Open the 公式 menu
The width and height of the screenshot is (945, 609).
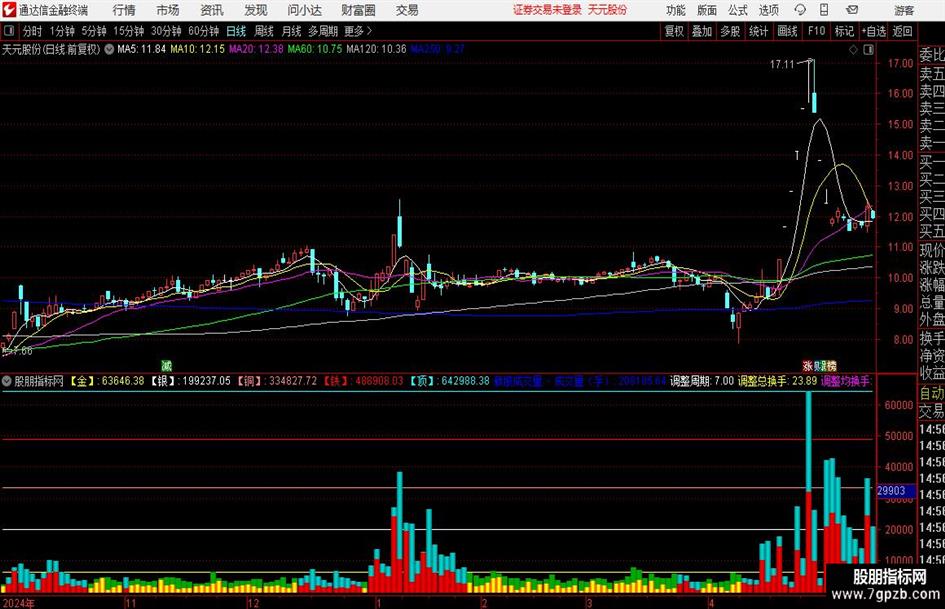pos(738,10)
